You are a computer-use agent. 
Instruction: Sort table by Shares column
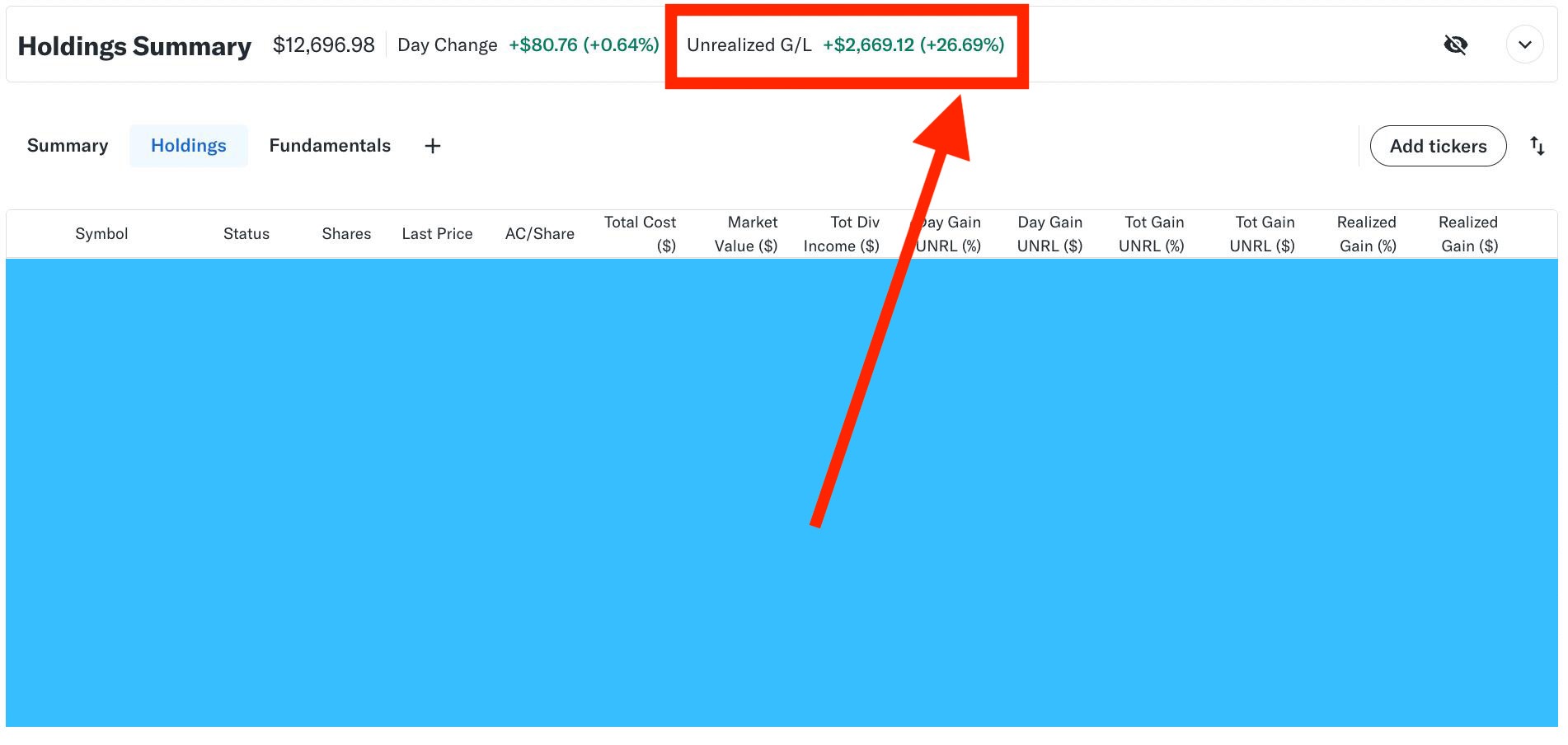click(346, 234)
